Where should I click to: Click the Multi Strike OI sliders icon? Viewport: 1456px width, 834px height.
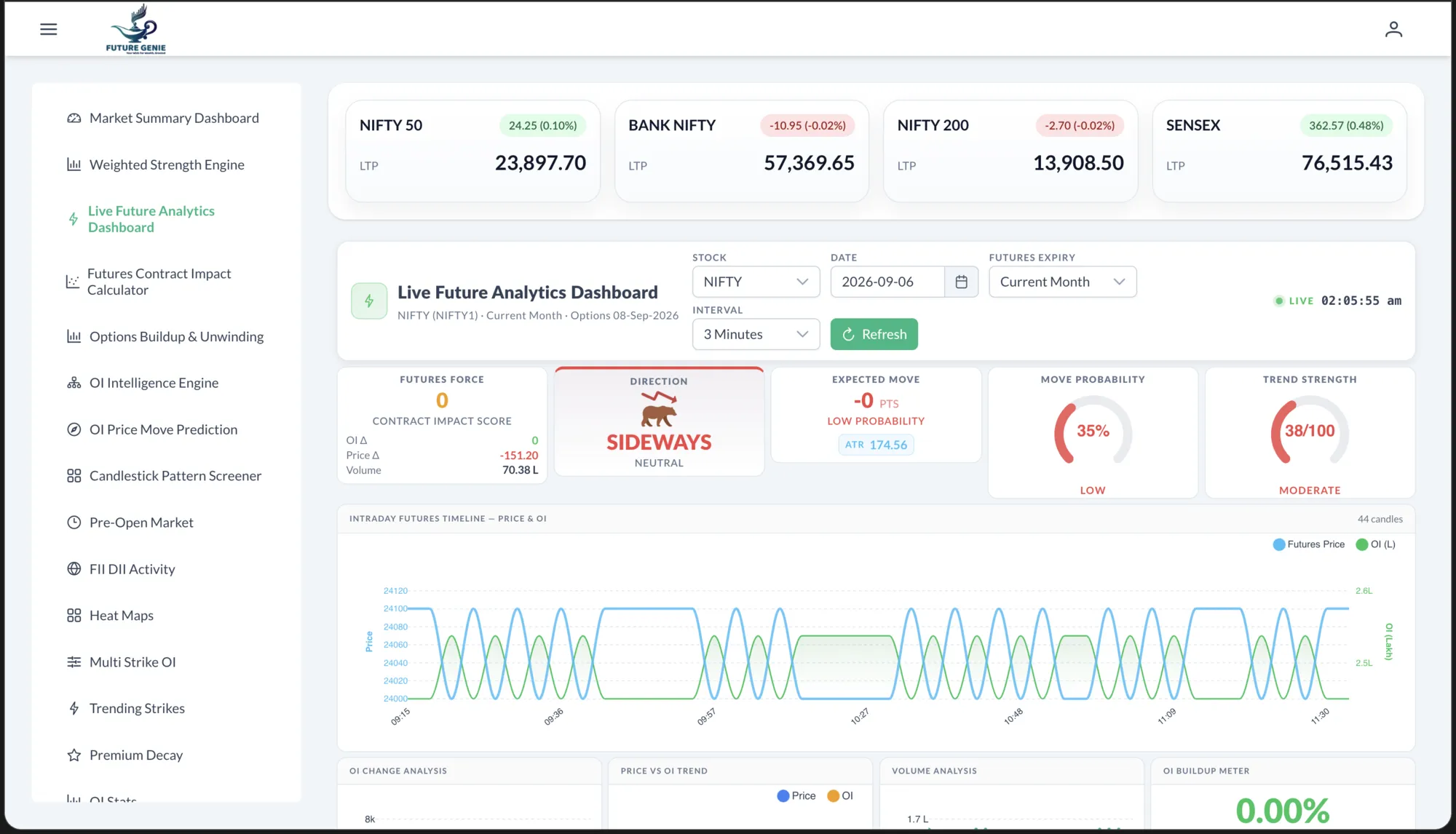pos(74,662)
